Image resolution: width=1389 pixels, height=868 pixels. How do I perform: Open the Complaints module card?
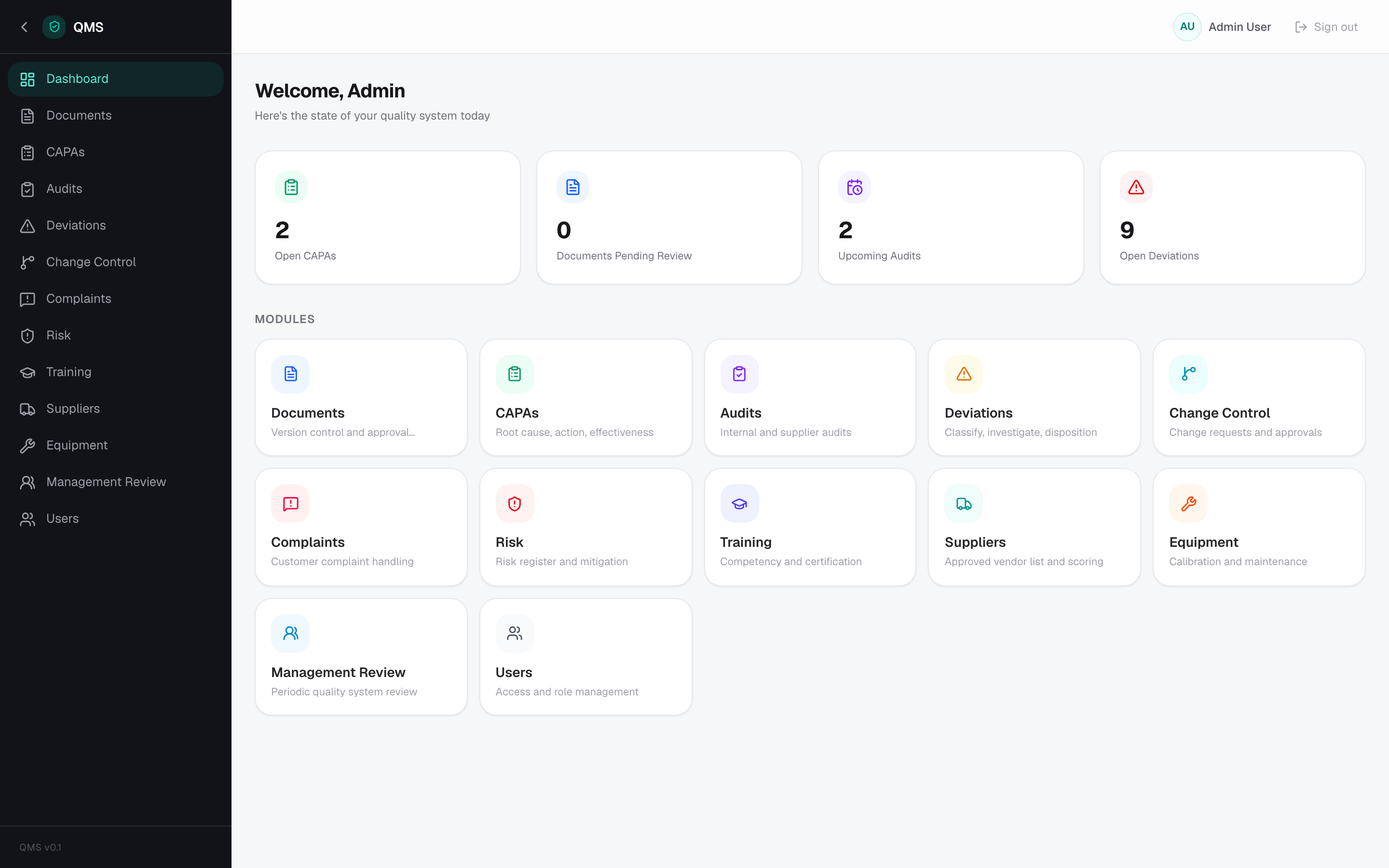coord(361,527)
